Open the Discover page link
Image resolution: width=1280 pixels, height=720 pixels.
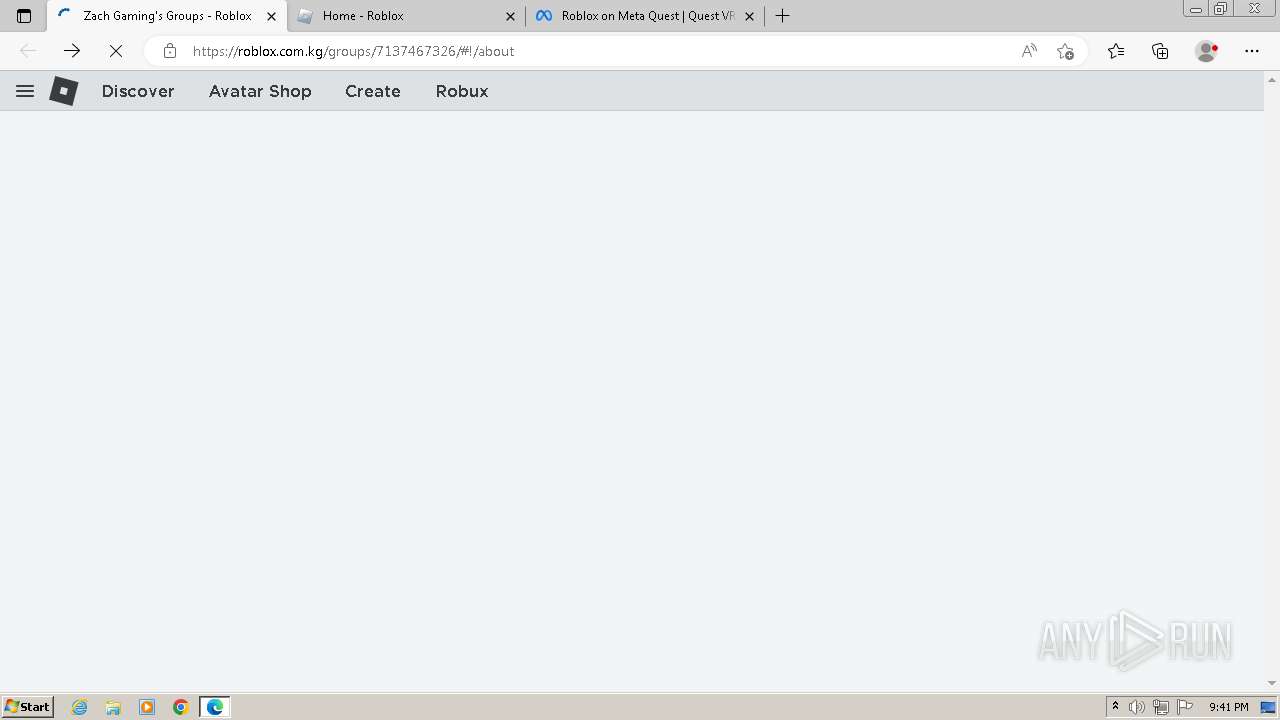[138, 91]
